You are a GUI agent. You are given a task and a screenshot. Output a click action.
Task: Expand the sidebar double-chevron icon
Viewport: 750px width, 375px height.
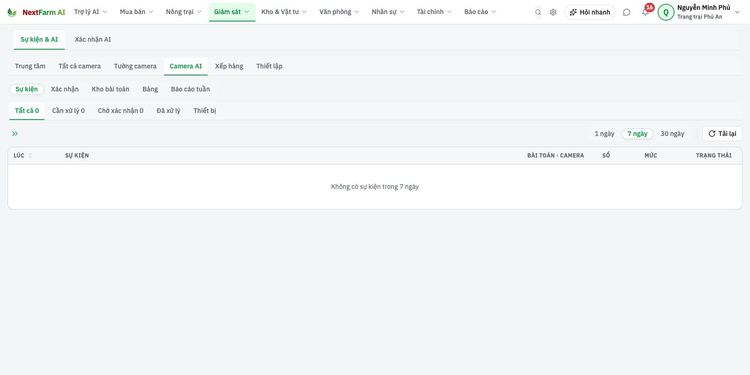point(15,133)
